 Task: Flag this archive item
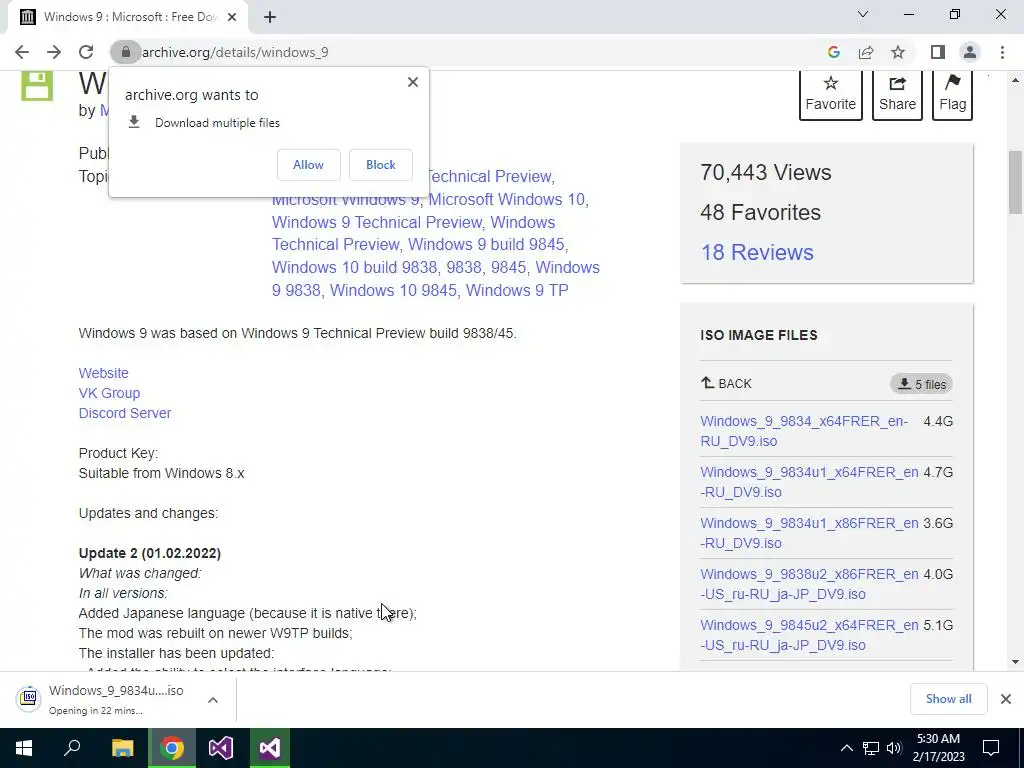[953, 95]
